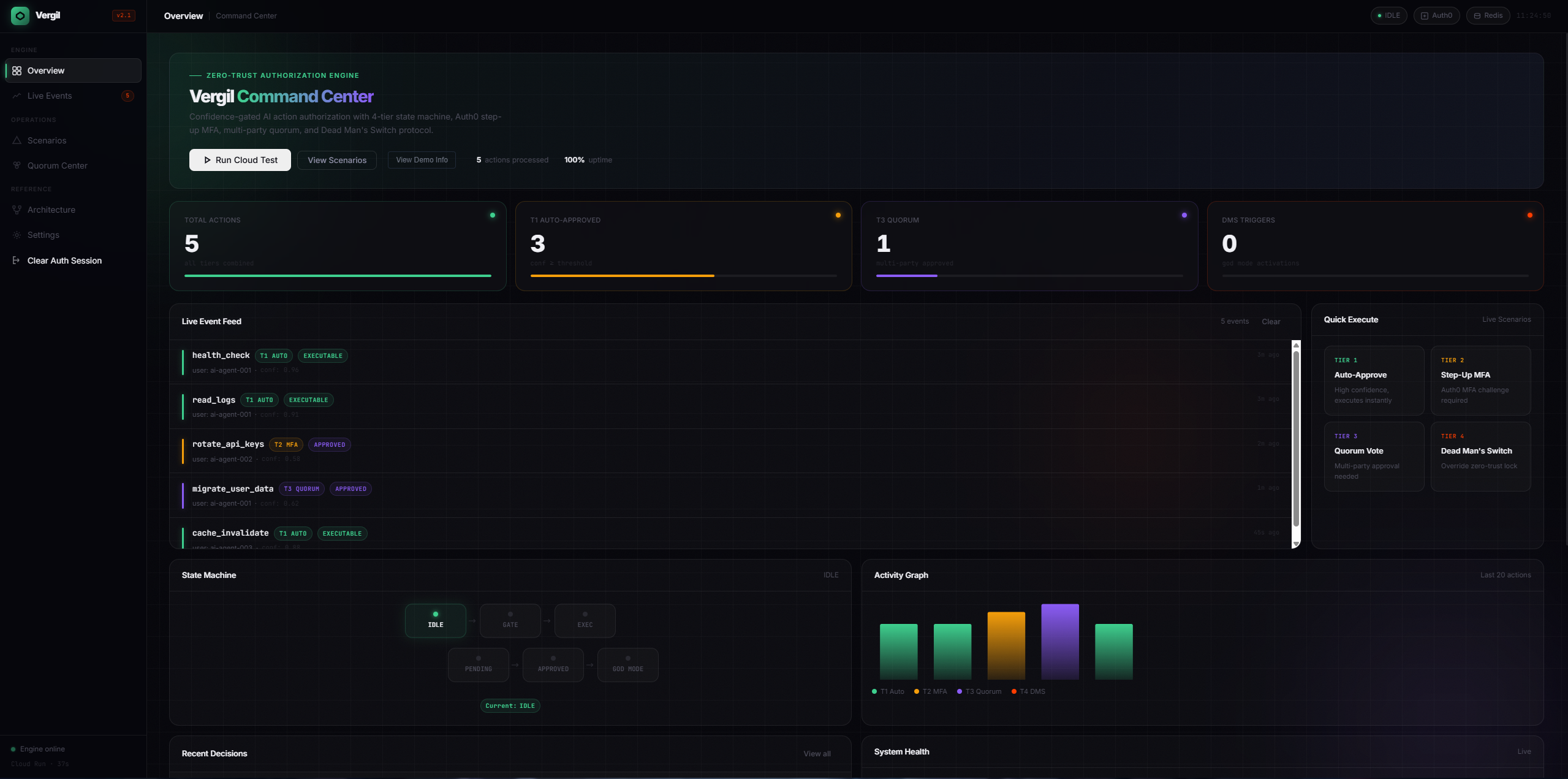This screenshot has height=779, width=1568.
Task: Click the Quorum Center icon
Action: (x=17, y=165)
